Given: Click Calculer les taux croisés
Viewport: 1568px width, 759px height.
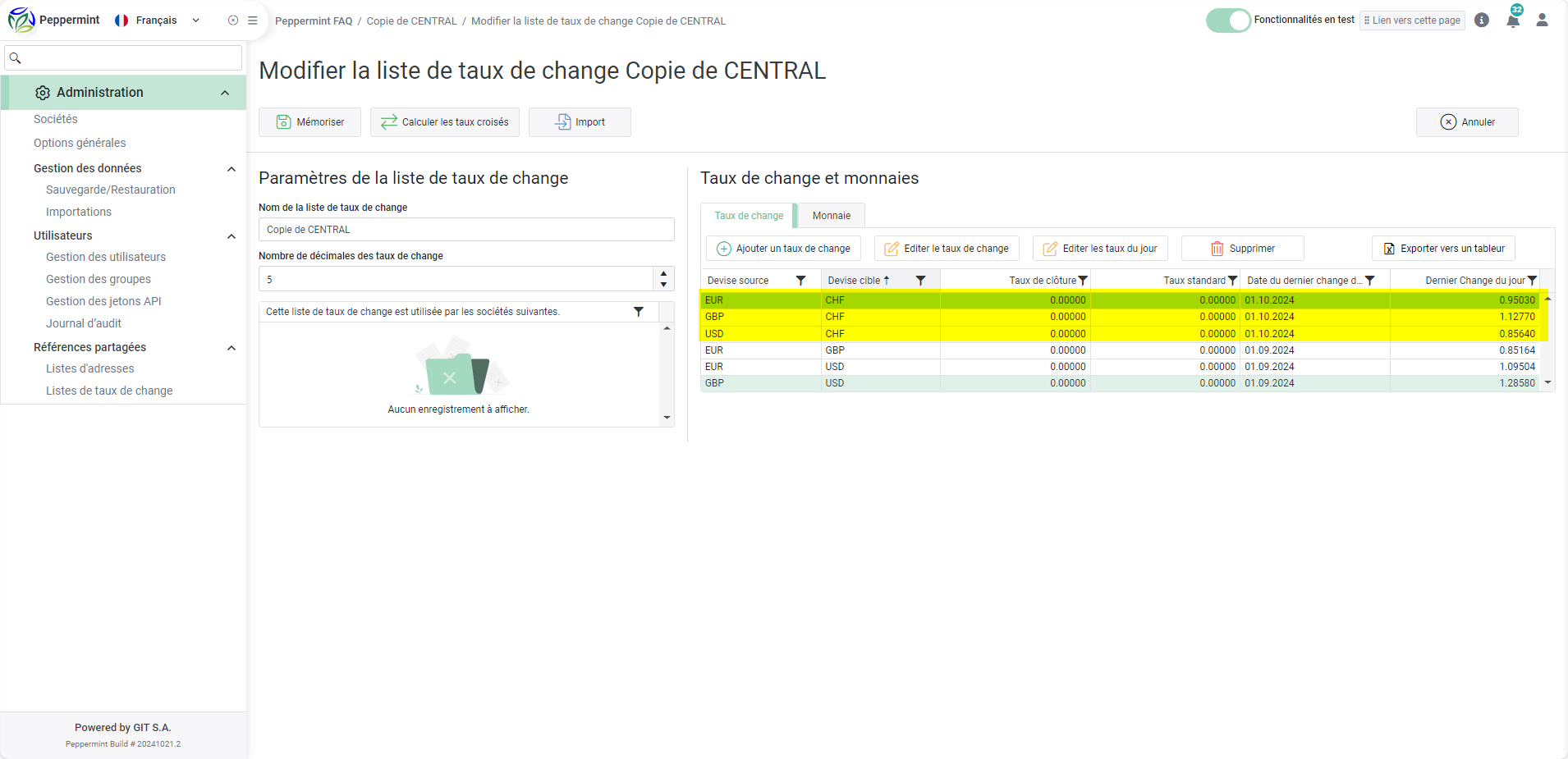Looking at the screenshot, I should coord(444,122).
